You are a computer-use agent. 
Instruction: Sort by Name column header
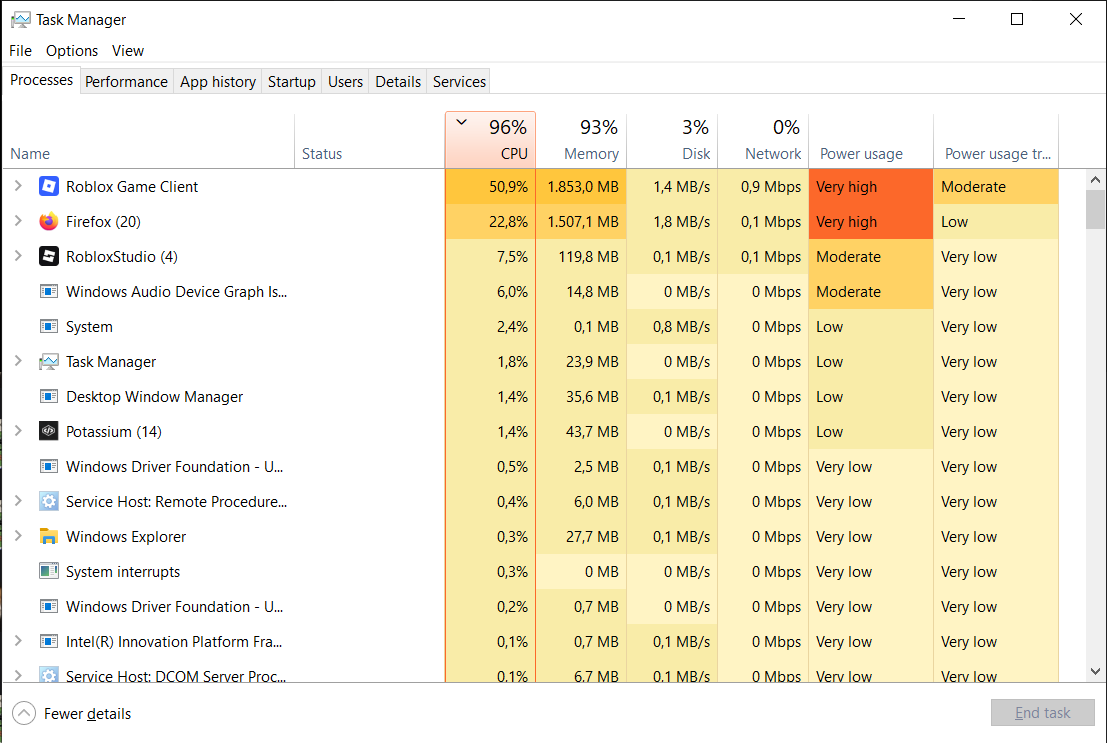(x=148, y=141)
